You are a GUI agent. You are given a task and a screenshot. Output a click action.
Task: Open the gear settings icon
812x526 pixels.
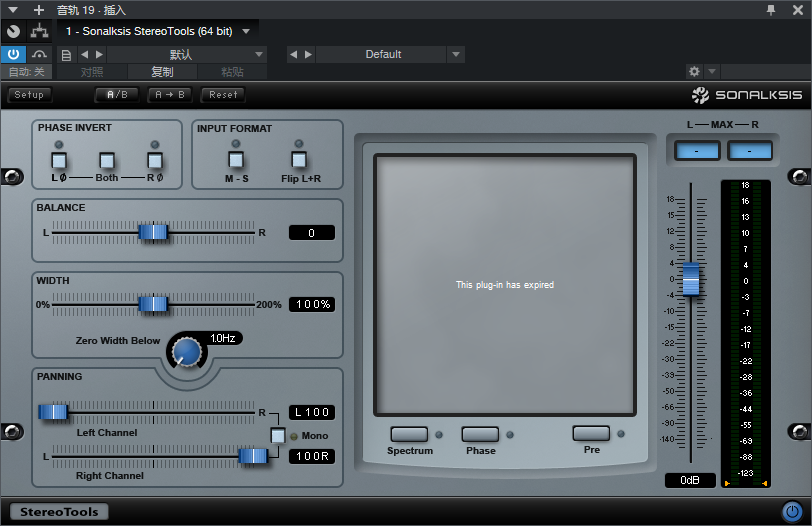[694, 71]
